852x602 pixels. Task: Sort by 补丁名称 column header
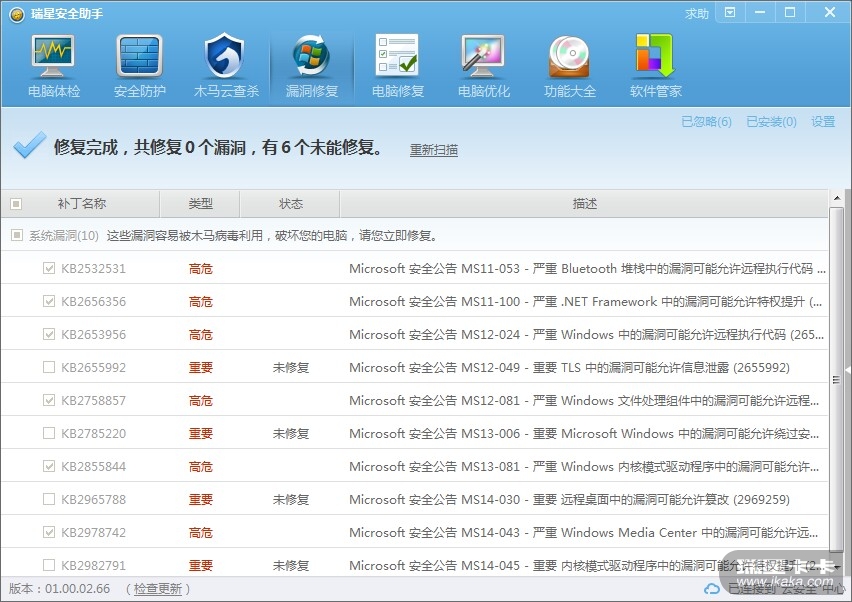[x=82, y=204]
